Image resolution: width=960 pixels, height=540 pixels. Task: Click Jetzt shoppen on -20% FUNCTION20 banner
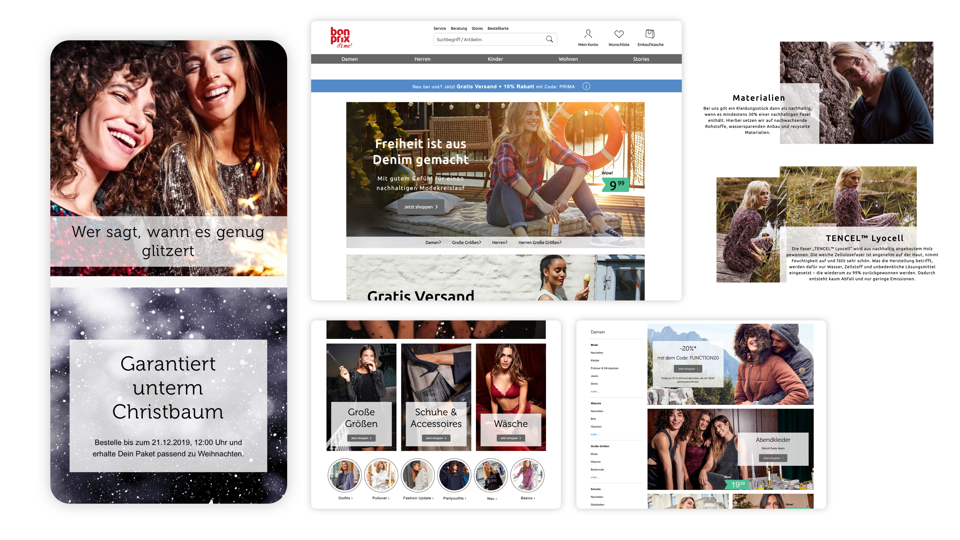click(x=688, y=369)
